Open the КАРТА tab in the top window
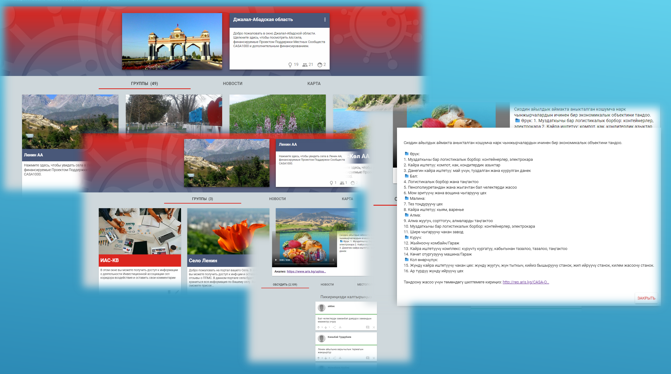 pyautogui.click(x=314, y=83)
